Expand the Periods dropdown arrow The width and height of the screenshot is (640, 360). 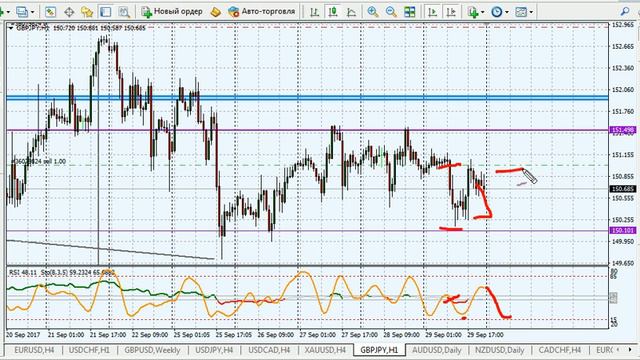[507, 12]
